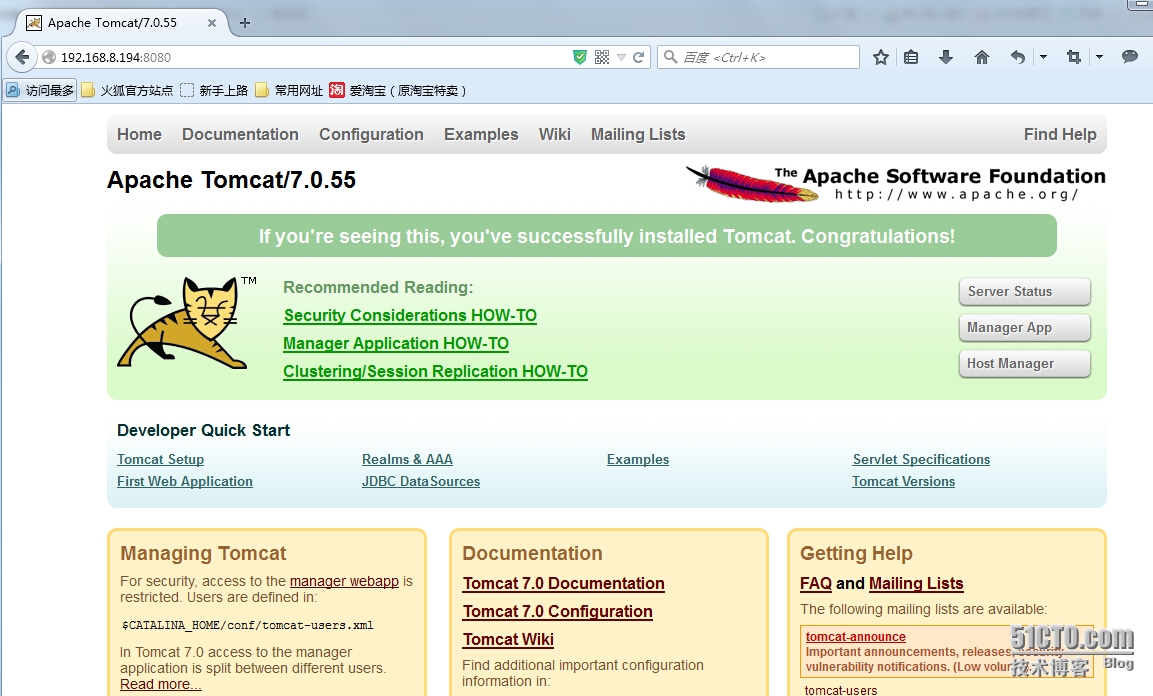Click the Server Status button
This screenshot has width=1153, height=696.
click(1024, 292)
